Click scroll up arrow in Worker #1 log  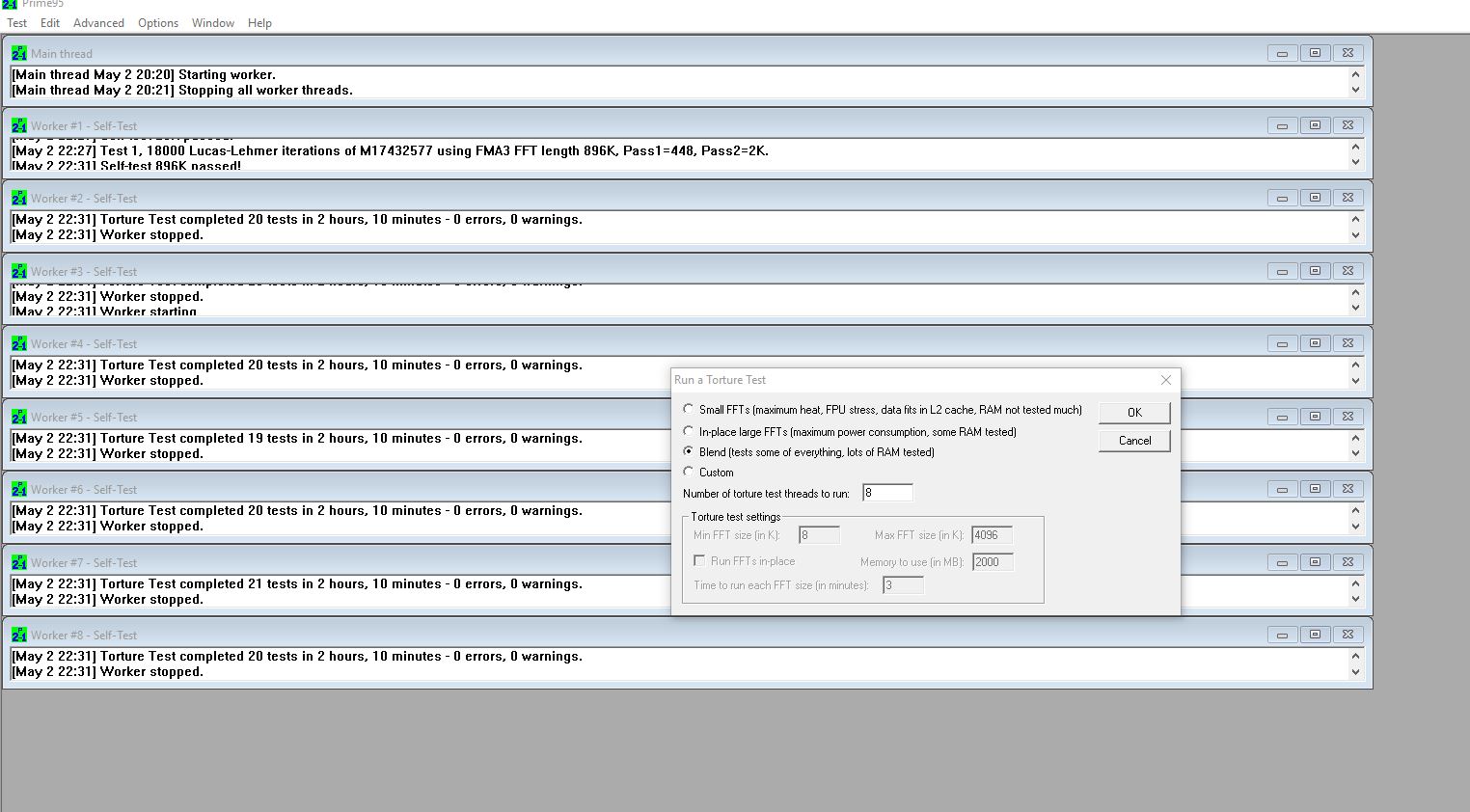[x=1355, y=148]
